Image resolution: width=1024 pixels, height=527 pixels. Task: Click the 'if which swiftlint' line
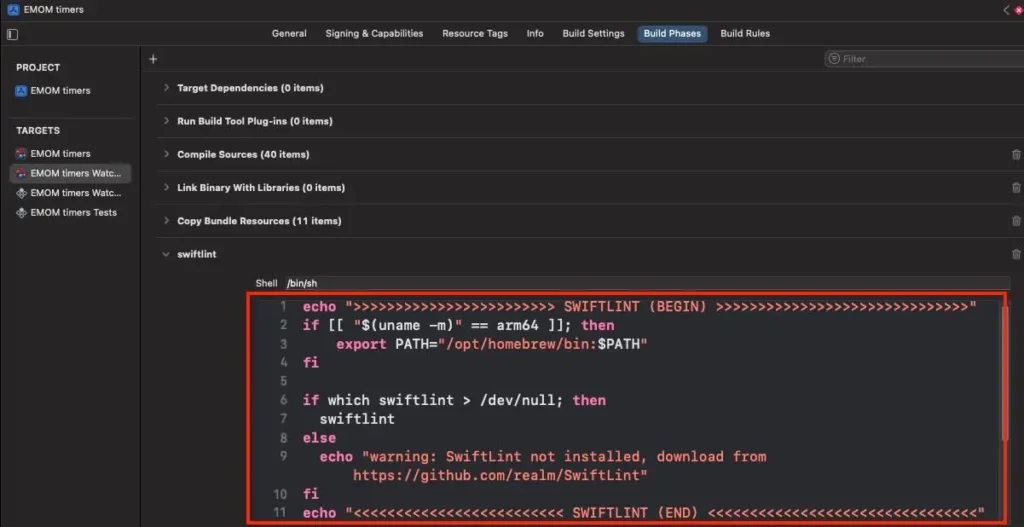click(x=454, y=400)
